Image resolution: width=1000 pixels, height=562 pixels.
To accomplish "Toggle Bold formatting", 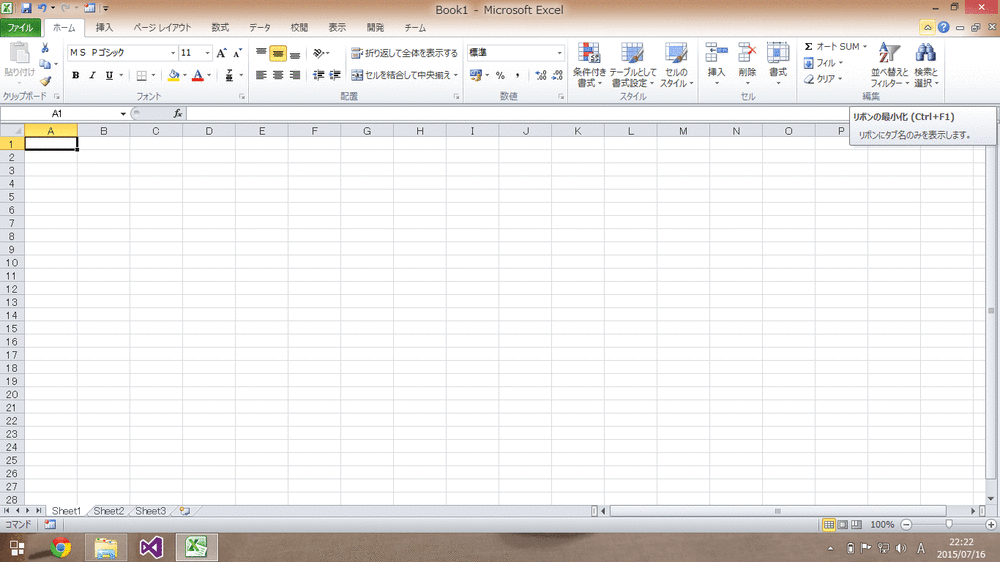I will (x=75, y=75).
